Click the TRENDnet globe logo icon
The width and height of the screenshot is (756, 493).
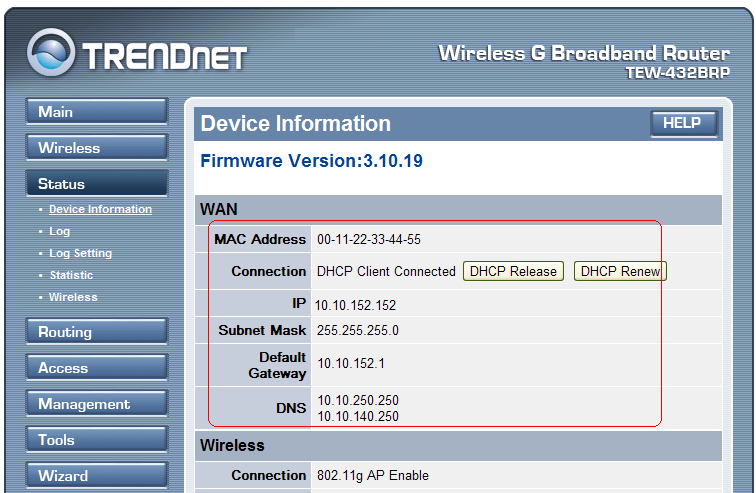click(x=51, y=52)
